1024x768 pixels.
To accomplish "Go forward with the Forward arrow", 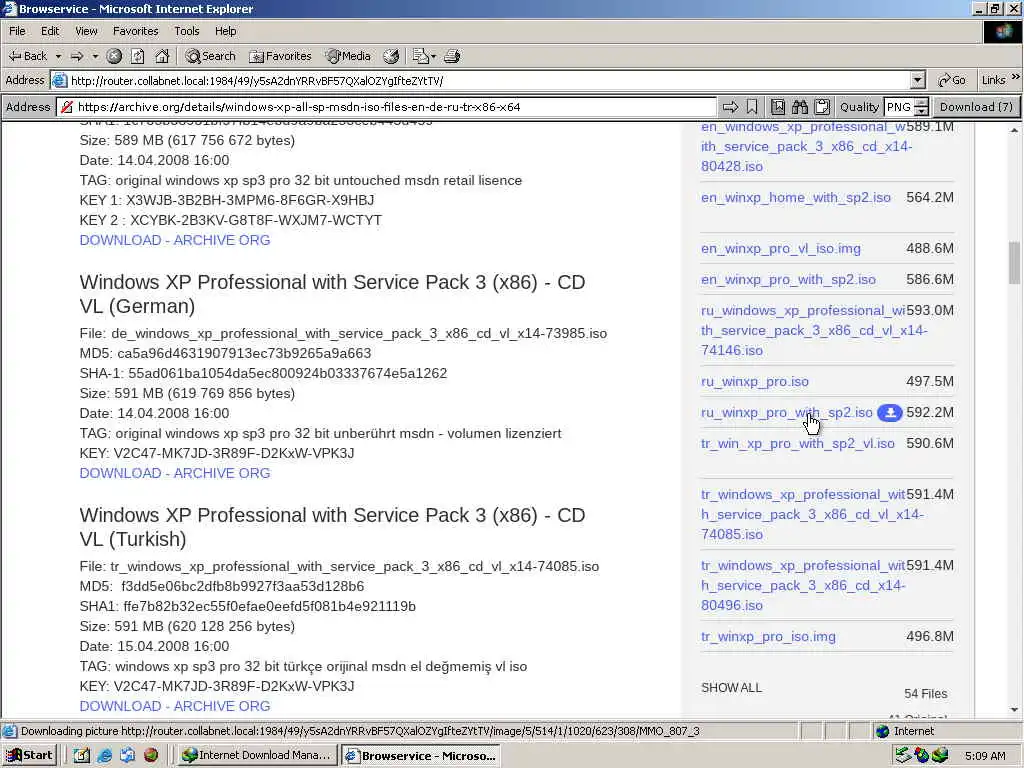I will [77, 56].
